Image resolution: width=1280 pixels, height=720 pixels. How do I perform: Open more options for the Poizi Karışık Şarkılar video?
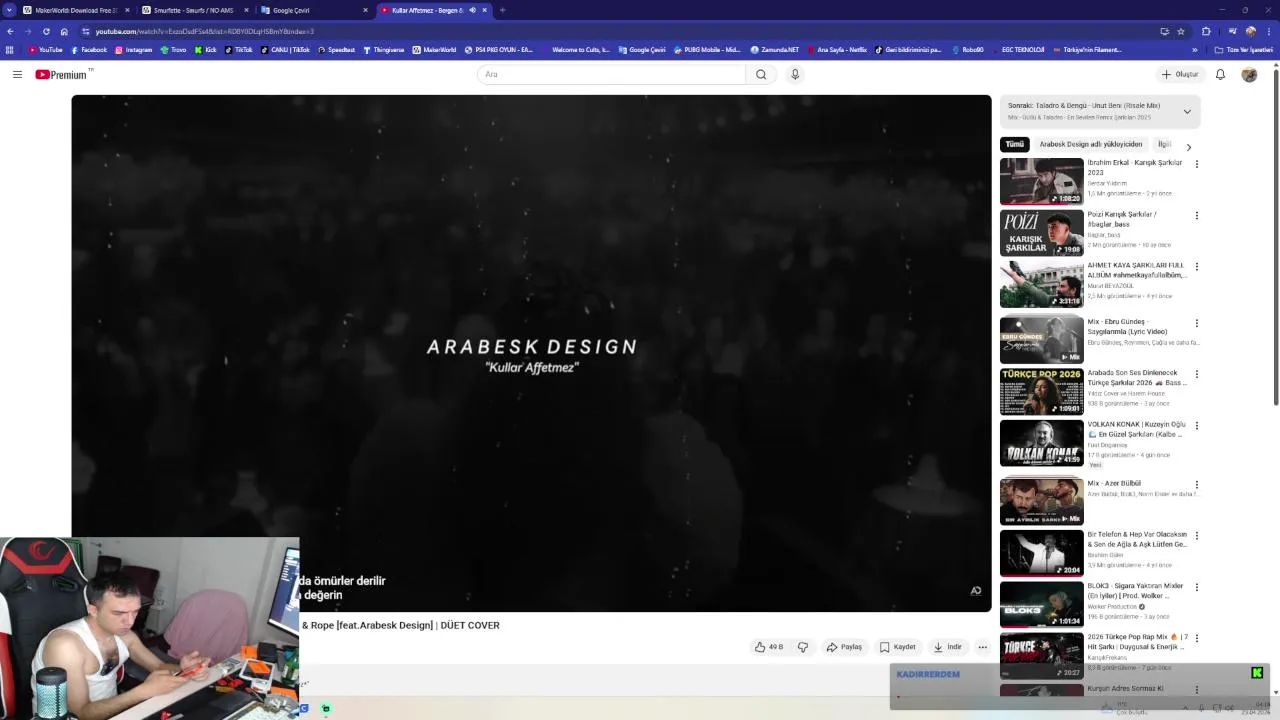click(1196, 215)
